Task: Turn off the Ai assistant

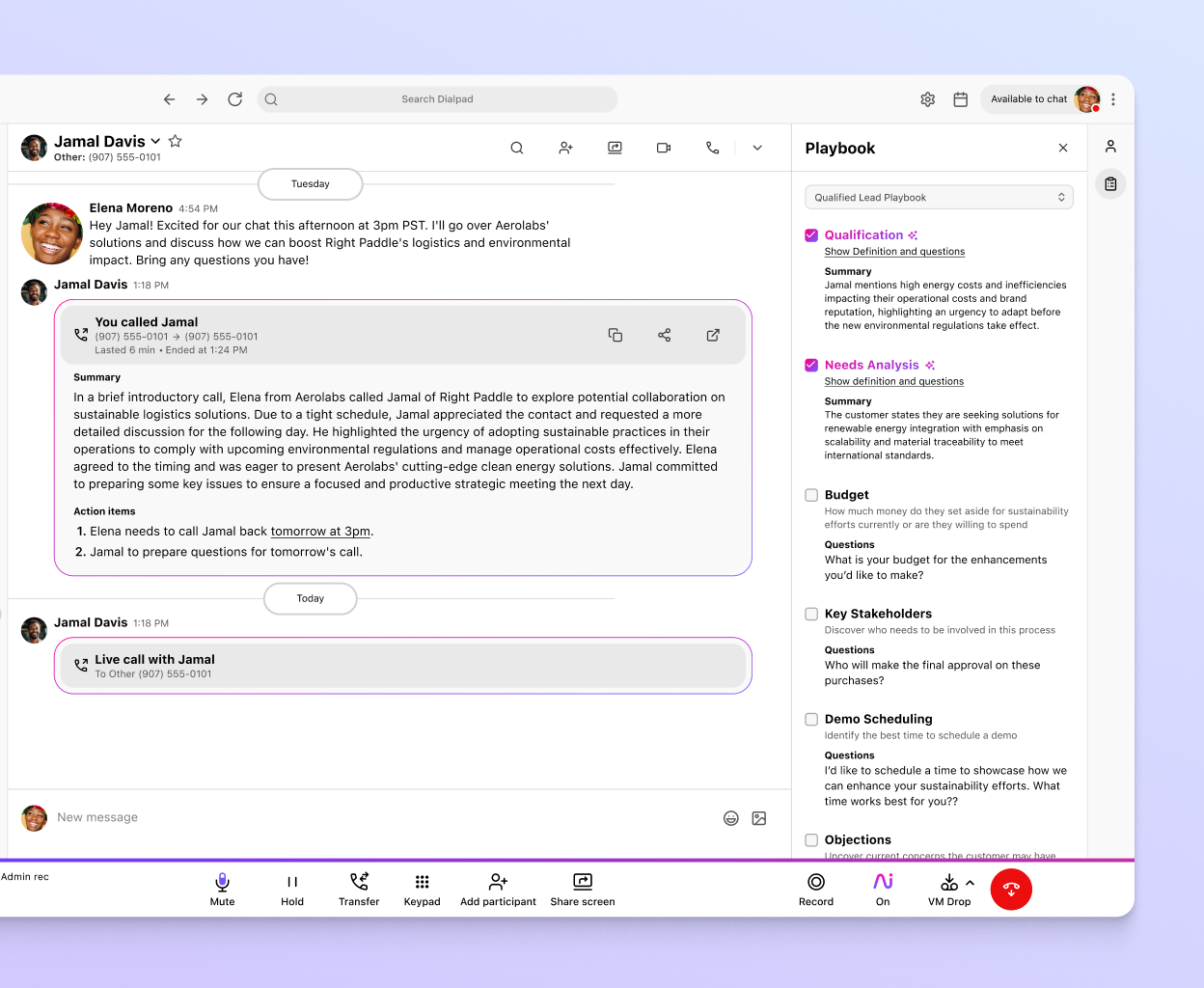Action: click(x=882, y=889)
